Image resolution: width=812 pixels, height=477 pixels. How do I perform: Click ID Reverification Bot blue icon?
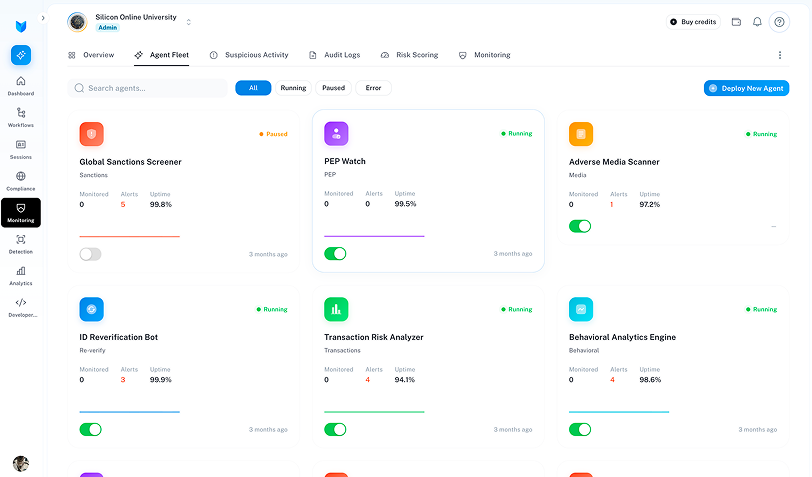pos(92,309)
